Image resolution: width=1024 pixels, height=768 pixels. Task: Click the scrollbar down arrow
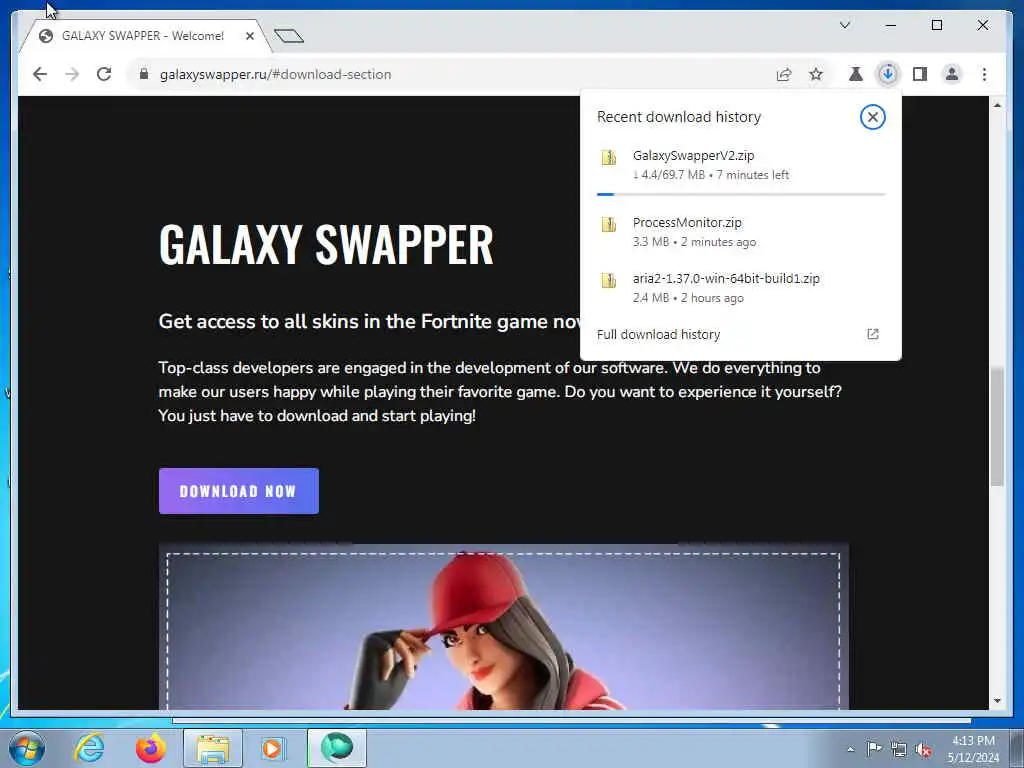pyautogui.click(x=997, y=701)
